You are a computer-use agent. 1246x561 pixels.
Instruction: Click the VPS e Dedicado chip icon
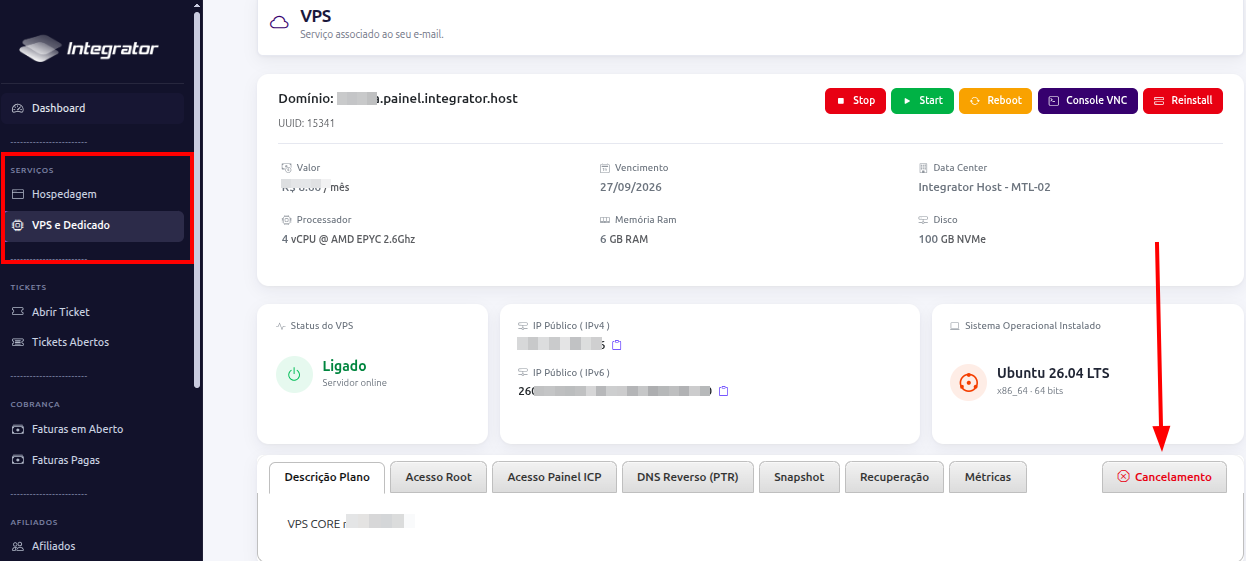17,225
